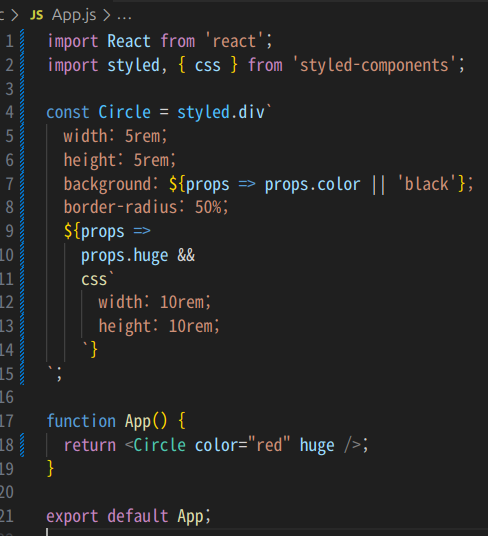This screenshot has width=488, height=536.
Task: Click the chevron after App.js
Action: 107,15
